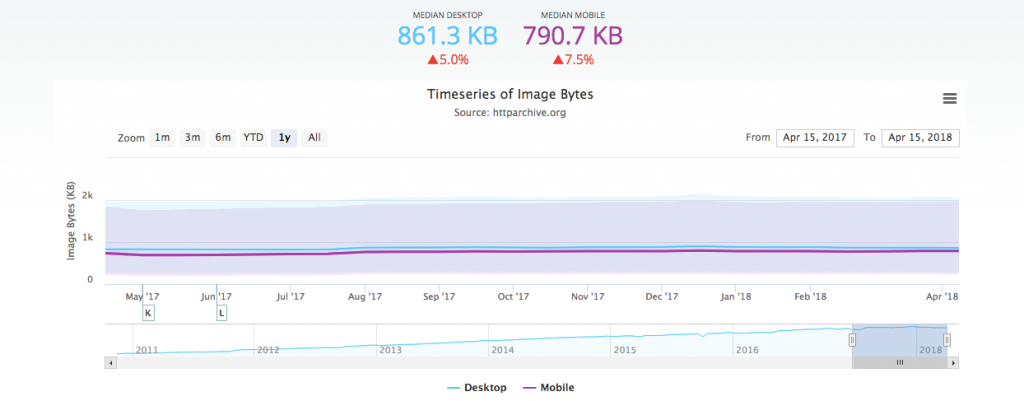Image resolution: width=1024 pixels, height=401 pixels.
Task: Select the YTD zoom range
Action: [x=253, y=138]
